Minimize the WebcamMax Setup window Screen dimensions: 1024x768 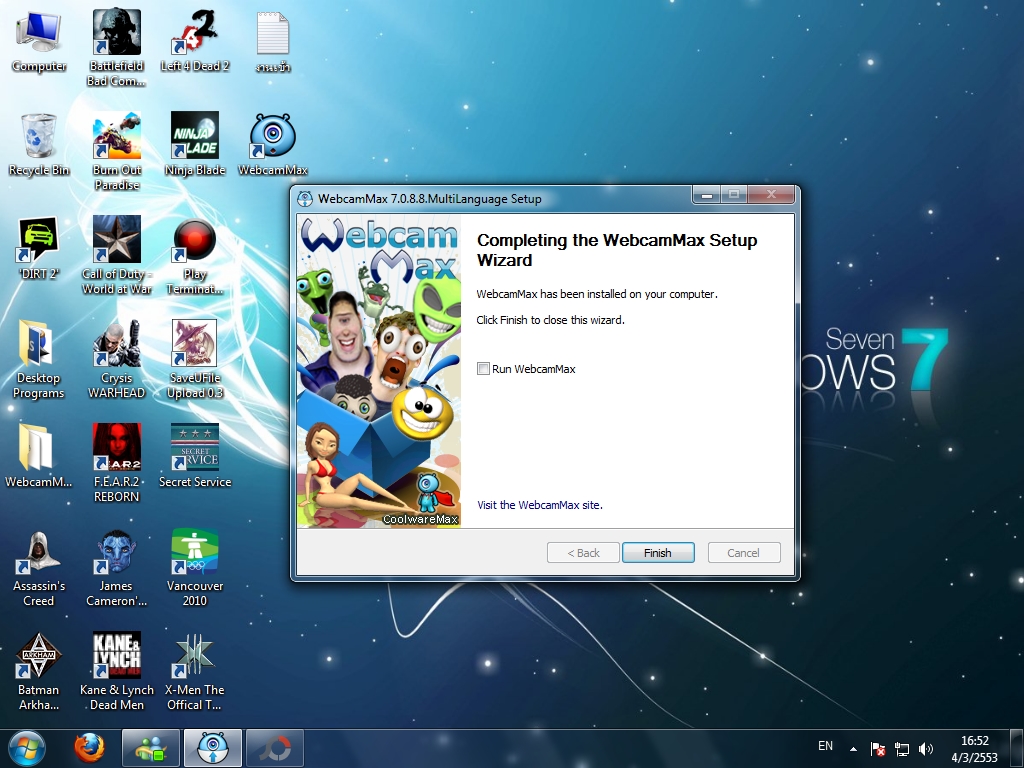706,194
